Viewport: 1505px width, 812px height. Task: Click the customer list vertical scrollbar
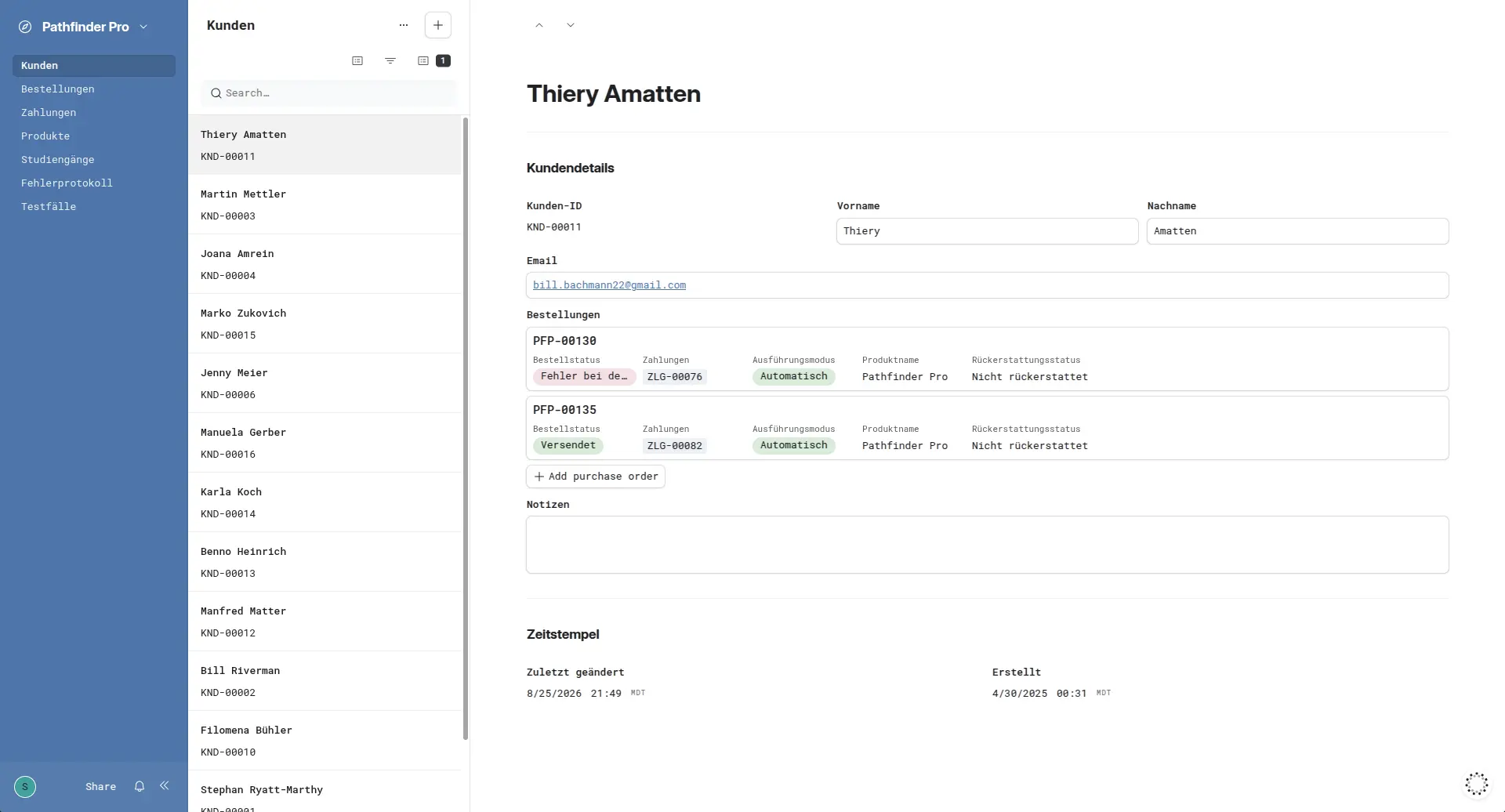[466, 428]
